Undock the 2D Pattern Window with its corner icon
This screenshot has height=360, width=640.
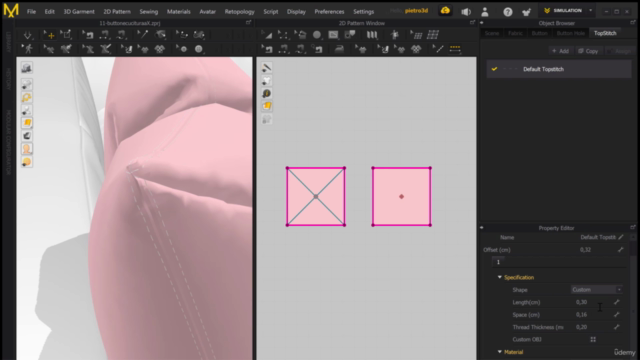click(472, 23)
